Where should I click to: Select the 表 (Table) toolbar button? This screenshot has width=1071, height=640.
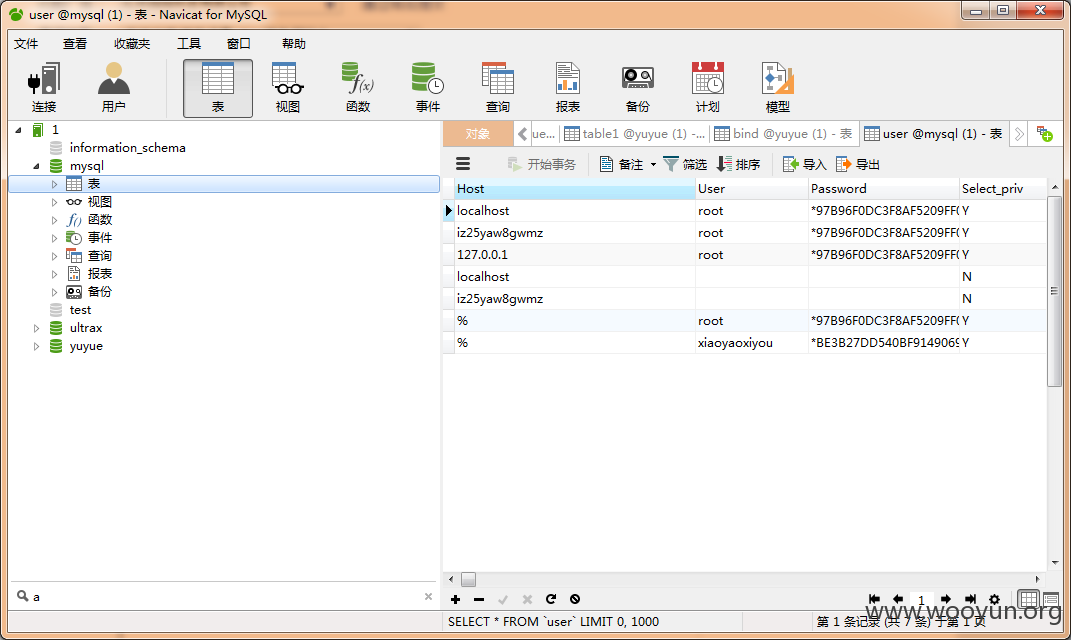click(218, 87)
